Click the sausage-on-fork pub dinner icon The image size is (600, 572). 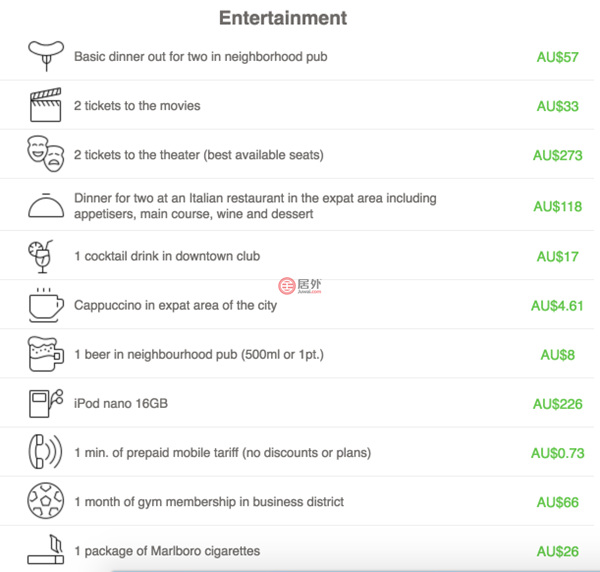[x=45, y=56]
